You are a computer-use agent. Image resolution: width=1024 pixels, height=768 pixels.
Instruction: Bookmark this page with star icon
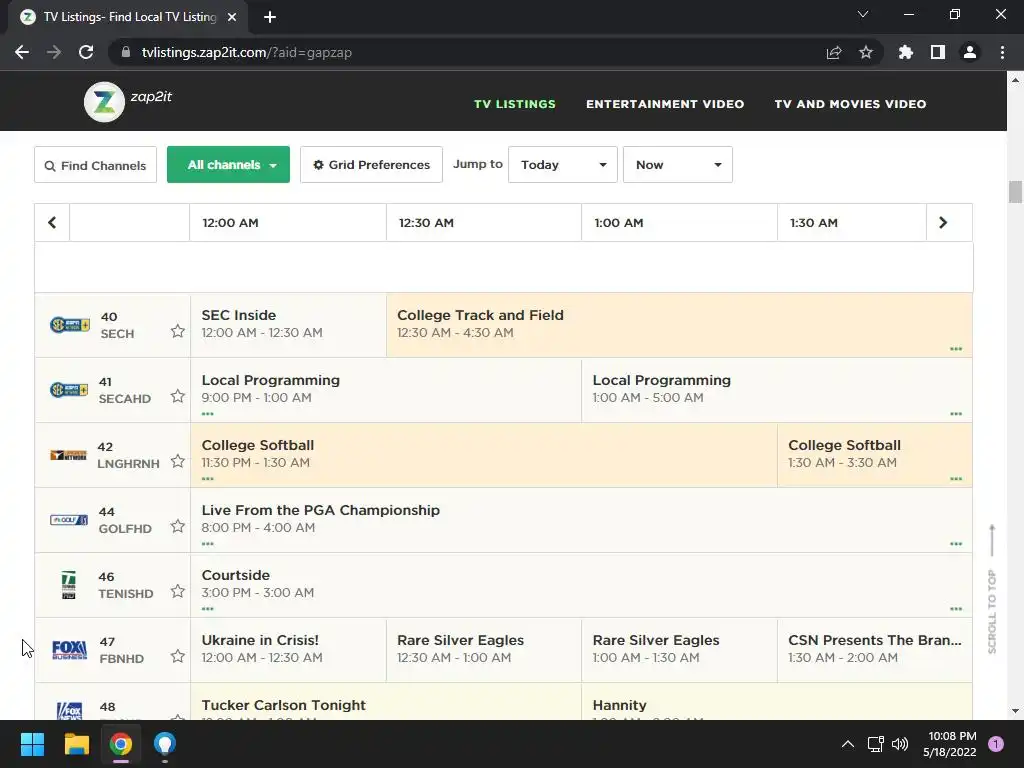coord(866,52)
